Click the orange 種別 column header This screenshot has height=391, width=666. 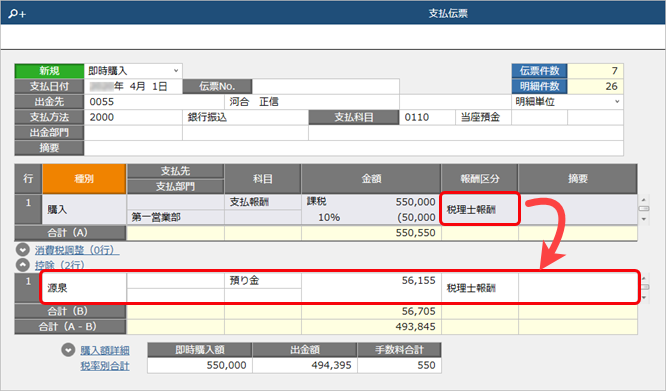(x=84, y=179)
